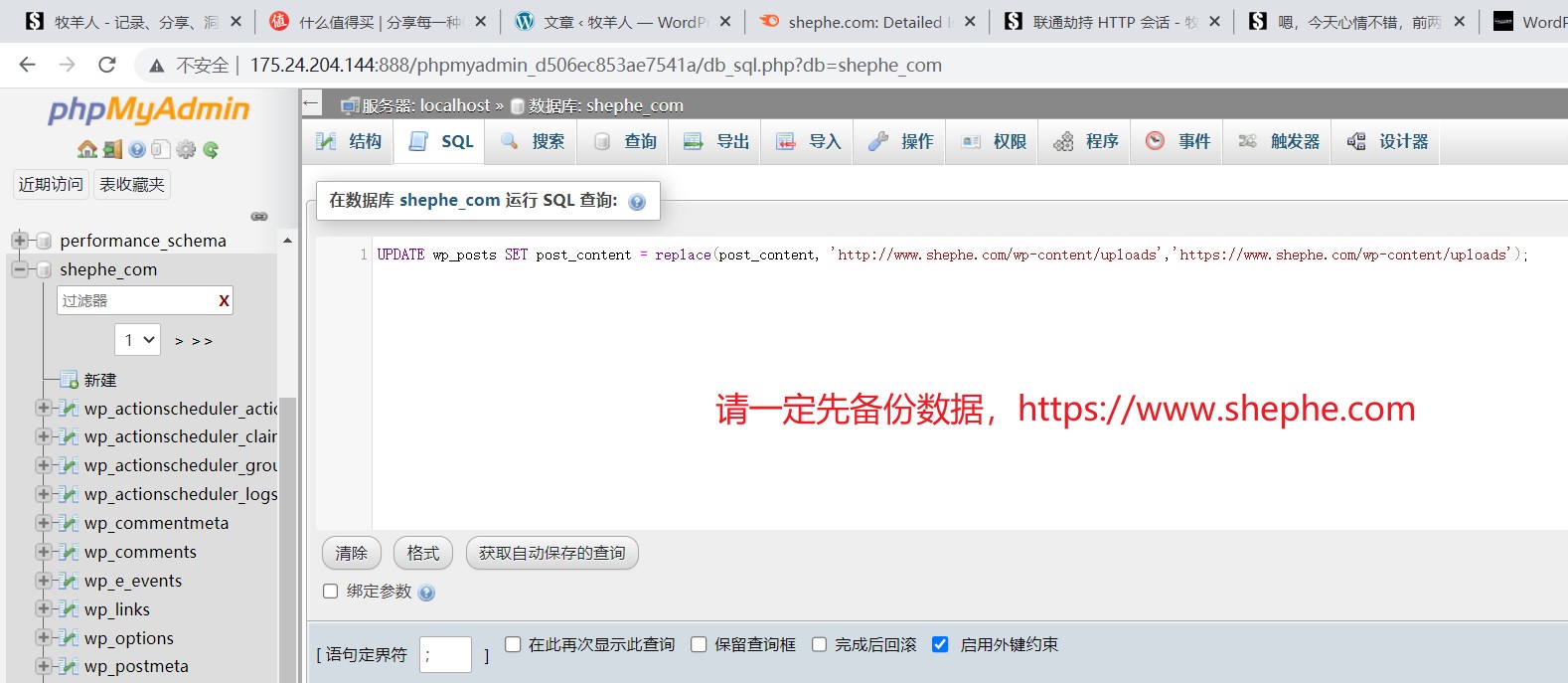The height and width of the screenshot is (683, 1568).
Task: Click the phpMyAdmin home icon
Action: coord(87,149)
